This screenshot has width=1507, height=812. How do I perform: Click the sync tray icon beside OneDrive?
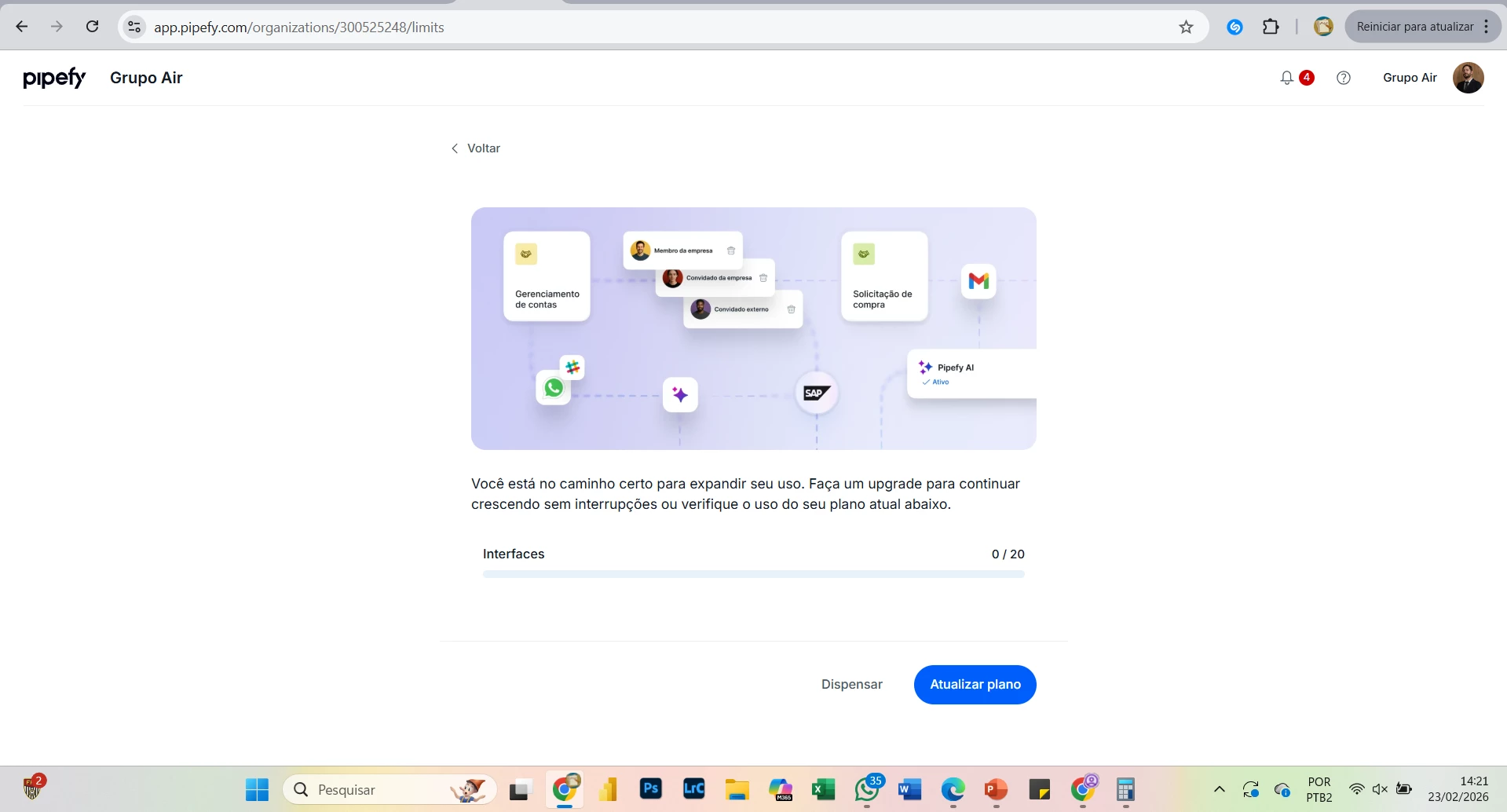tap(1251, 789)
